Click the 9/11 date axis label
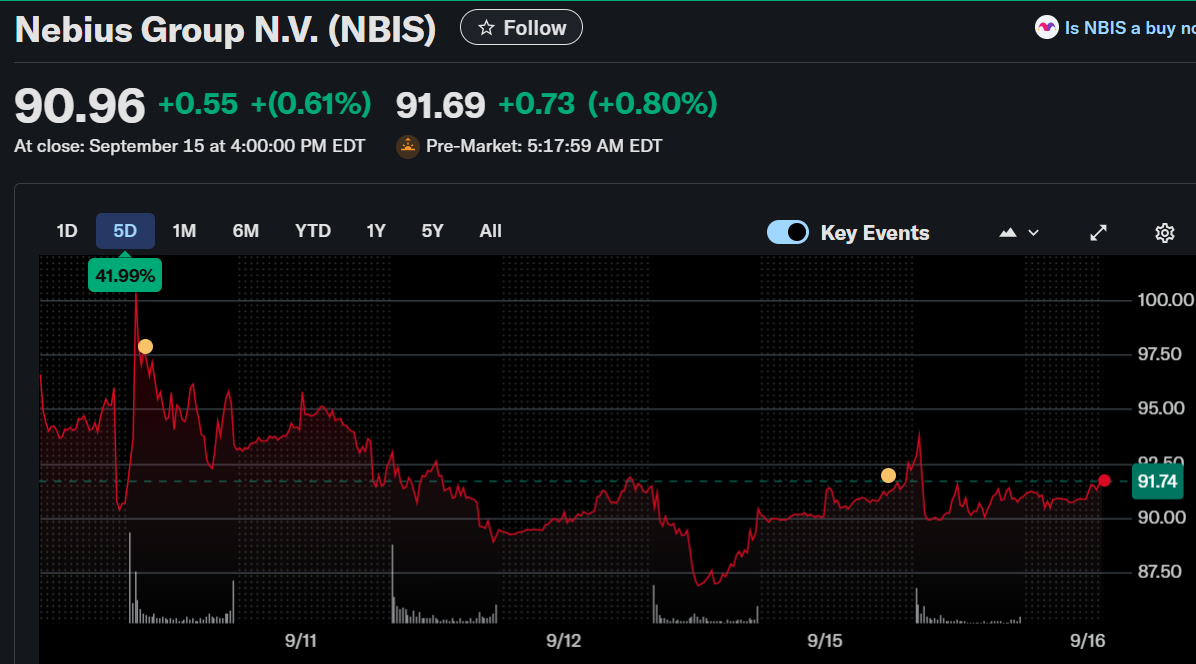1196x664 pixels. pos(301,640)
